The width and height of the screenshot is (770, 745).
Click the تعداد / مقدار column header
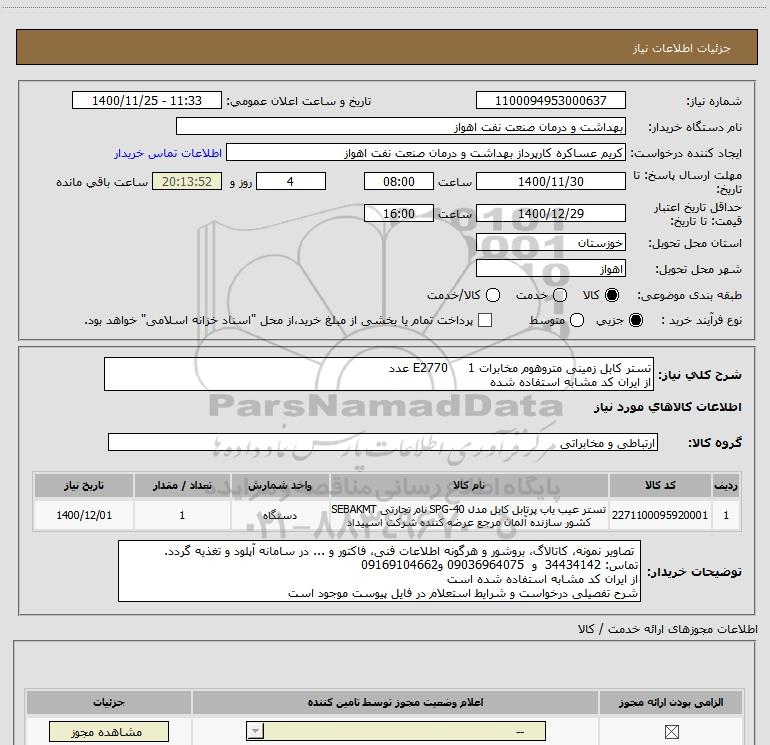[182, 485]
